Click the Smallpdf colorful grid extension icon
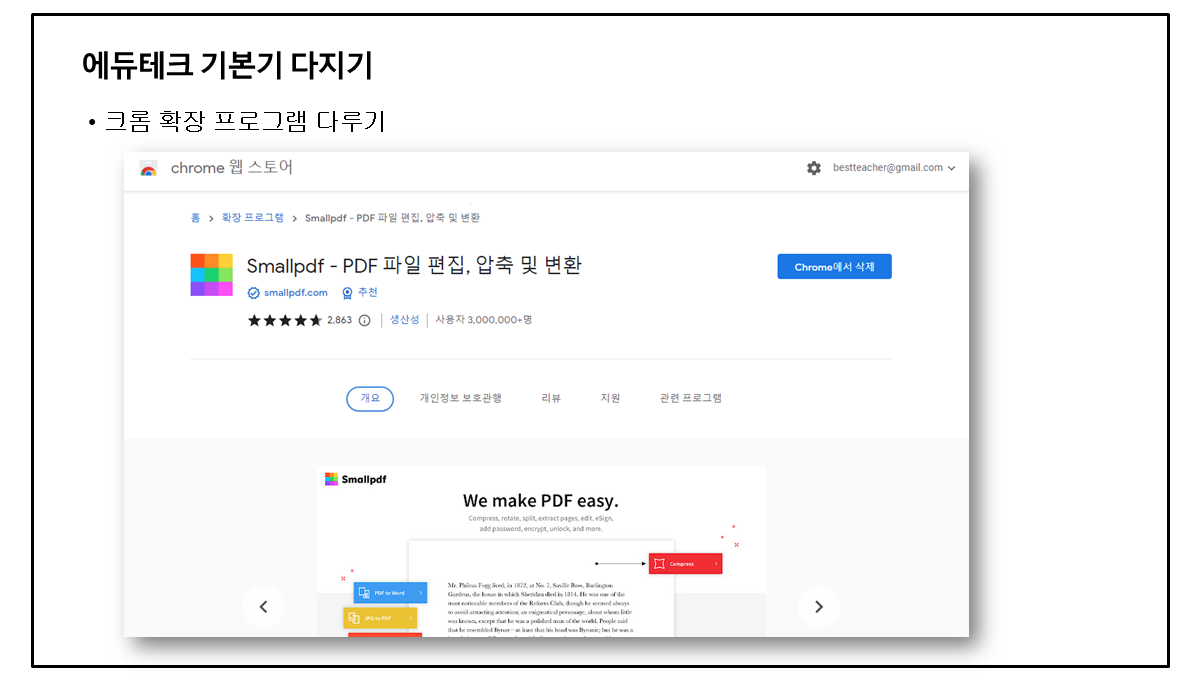 (x=211, y=275)
